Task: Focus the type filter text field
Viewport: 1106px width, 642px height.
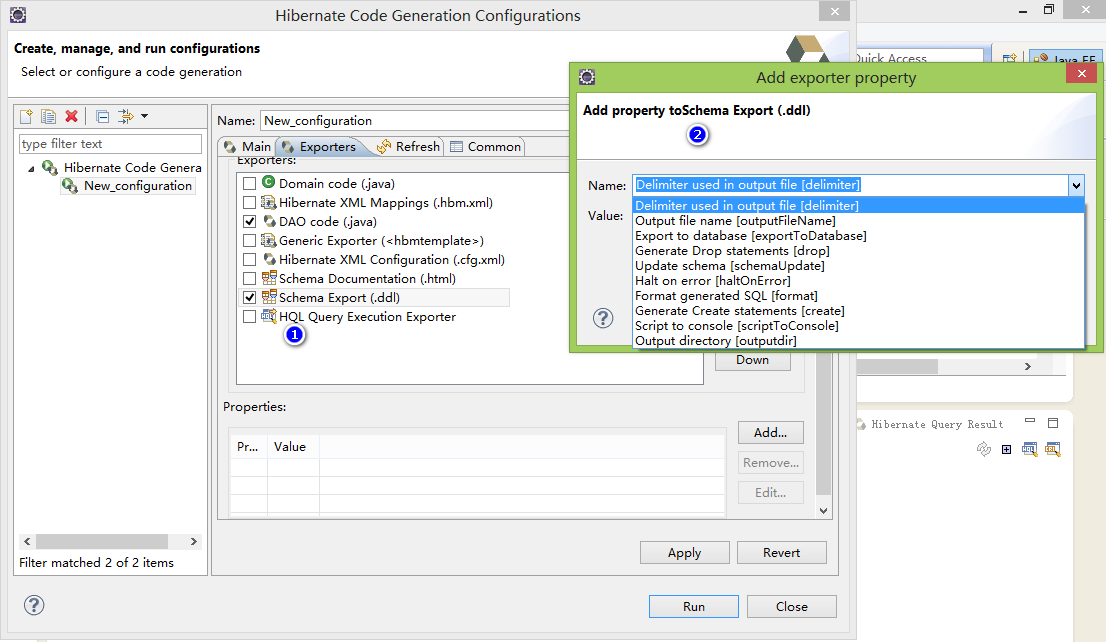Action: [110, 144]
